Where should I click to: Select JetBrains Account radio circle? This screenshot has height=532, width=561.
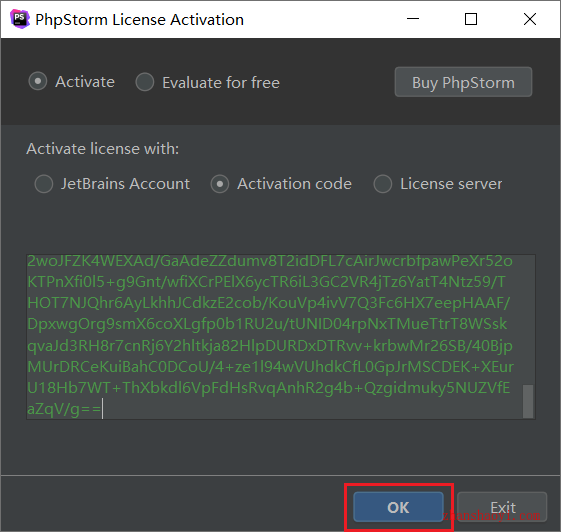point(44,184)
